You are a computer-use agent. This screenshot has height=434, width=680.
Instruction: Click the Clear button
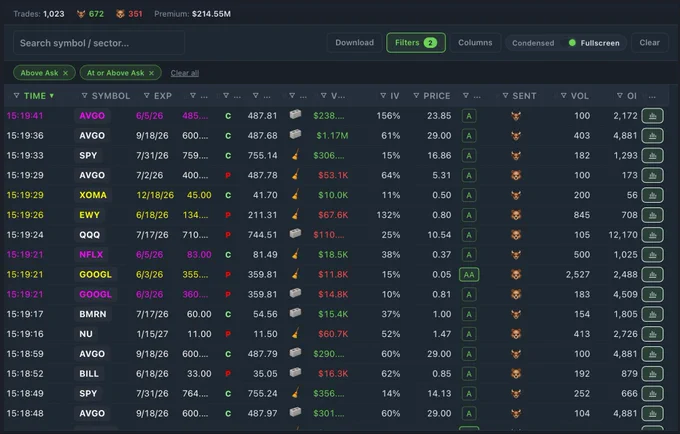(649, 42)
